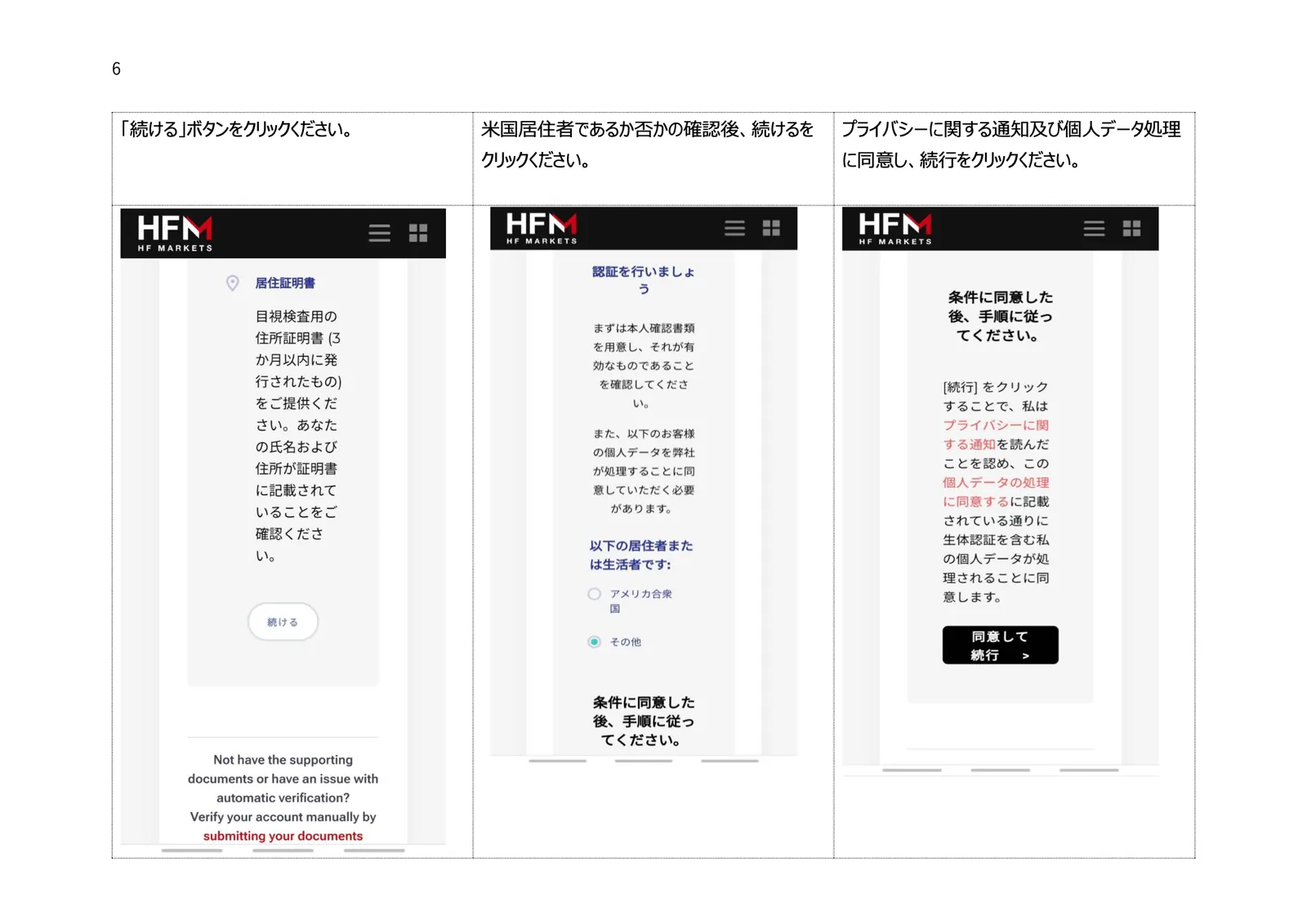
Task: Click the 同意して続行 button
Action: pos(1000,645)
